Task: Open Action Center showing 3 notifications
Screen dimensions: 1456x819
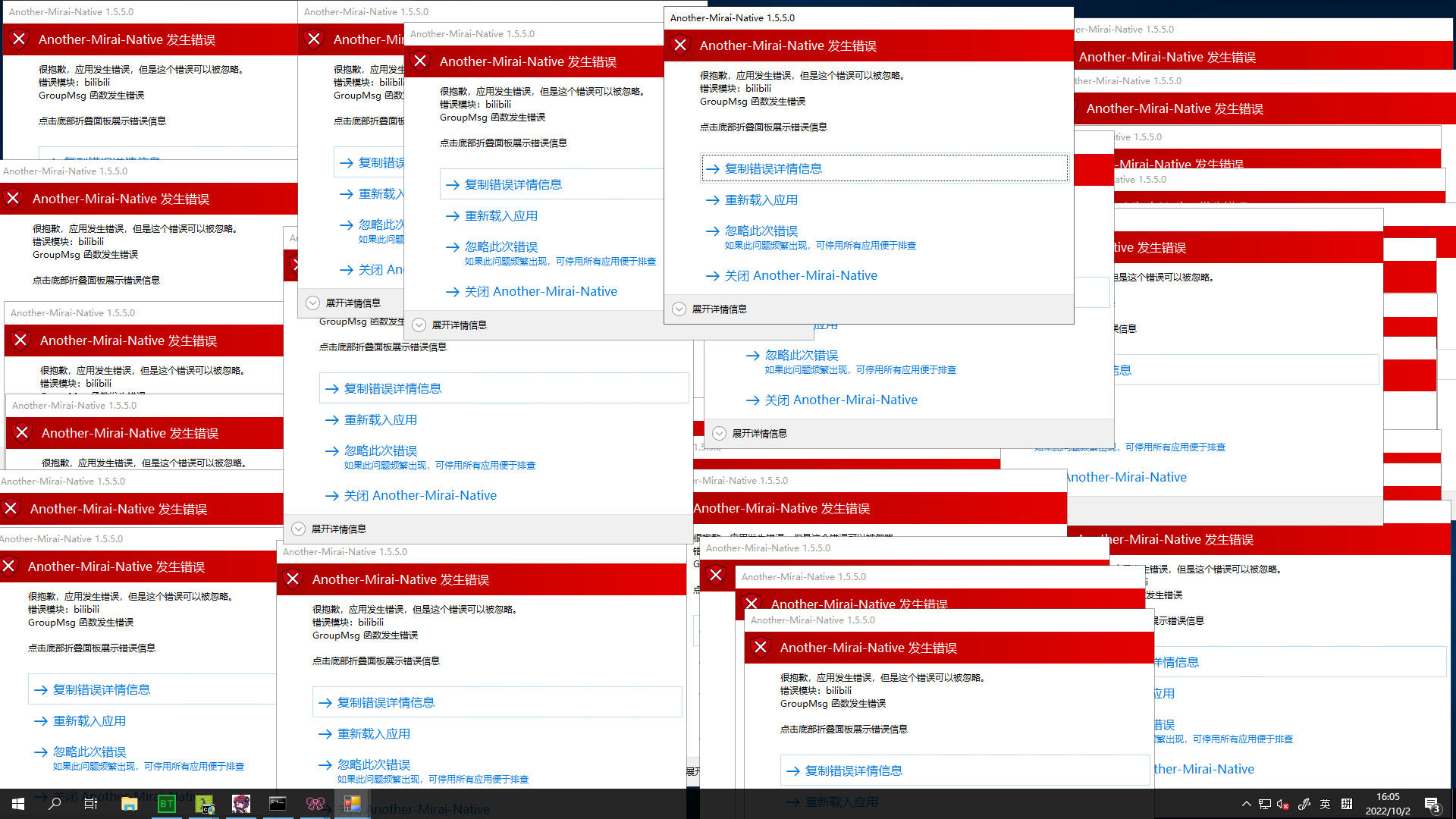Action: tap(1432, 804)
